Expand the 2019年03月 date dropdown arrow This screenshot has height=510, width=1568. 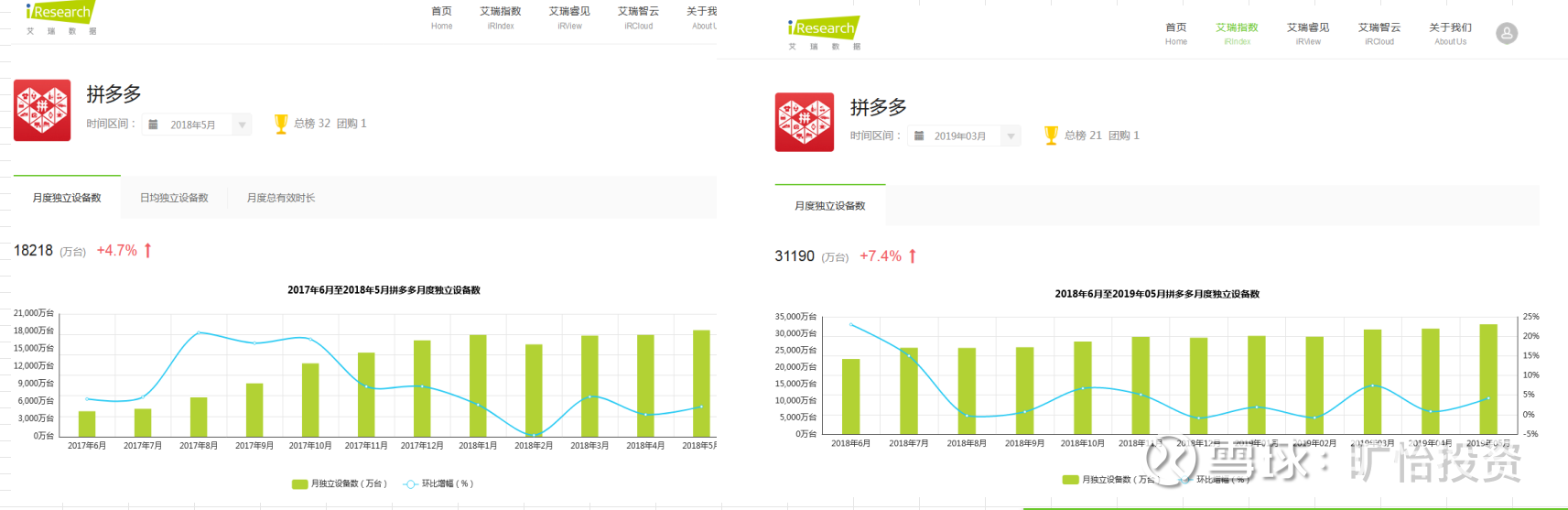[x=1011, y=136]
